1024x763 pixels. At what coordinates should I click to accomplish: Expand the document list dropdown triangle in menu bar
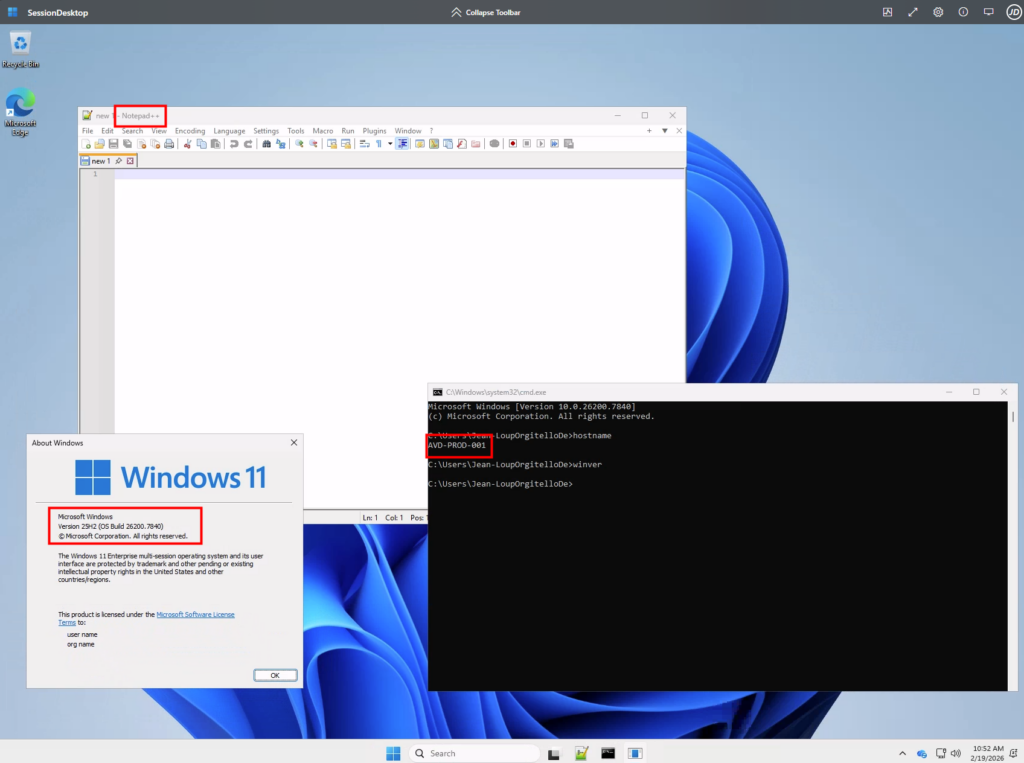pos(664,131)
